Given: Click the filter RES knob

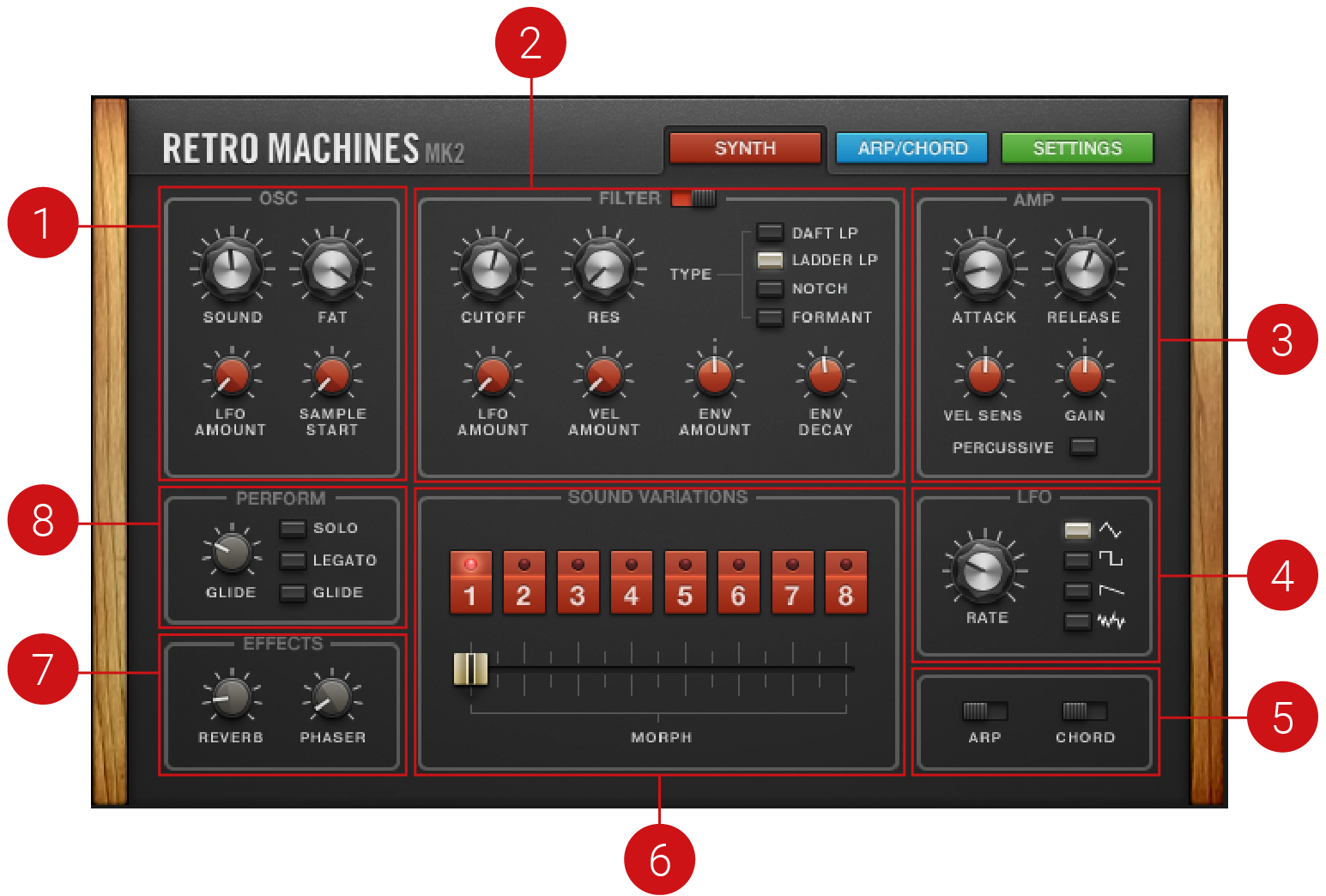Looking at the screenshot, I should (603, 268).
